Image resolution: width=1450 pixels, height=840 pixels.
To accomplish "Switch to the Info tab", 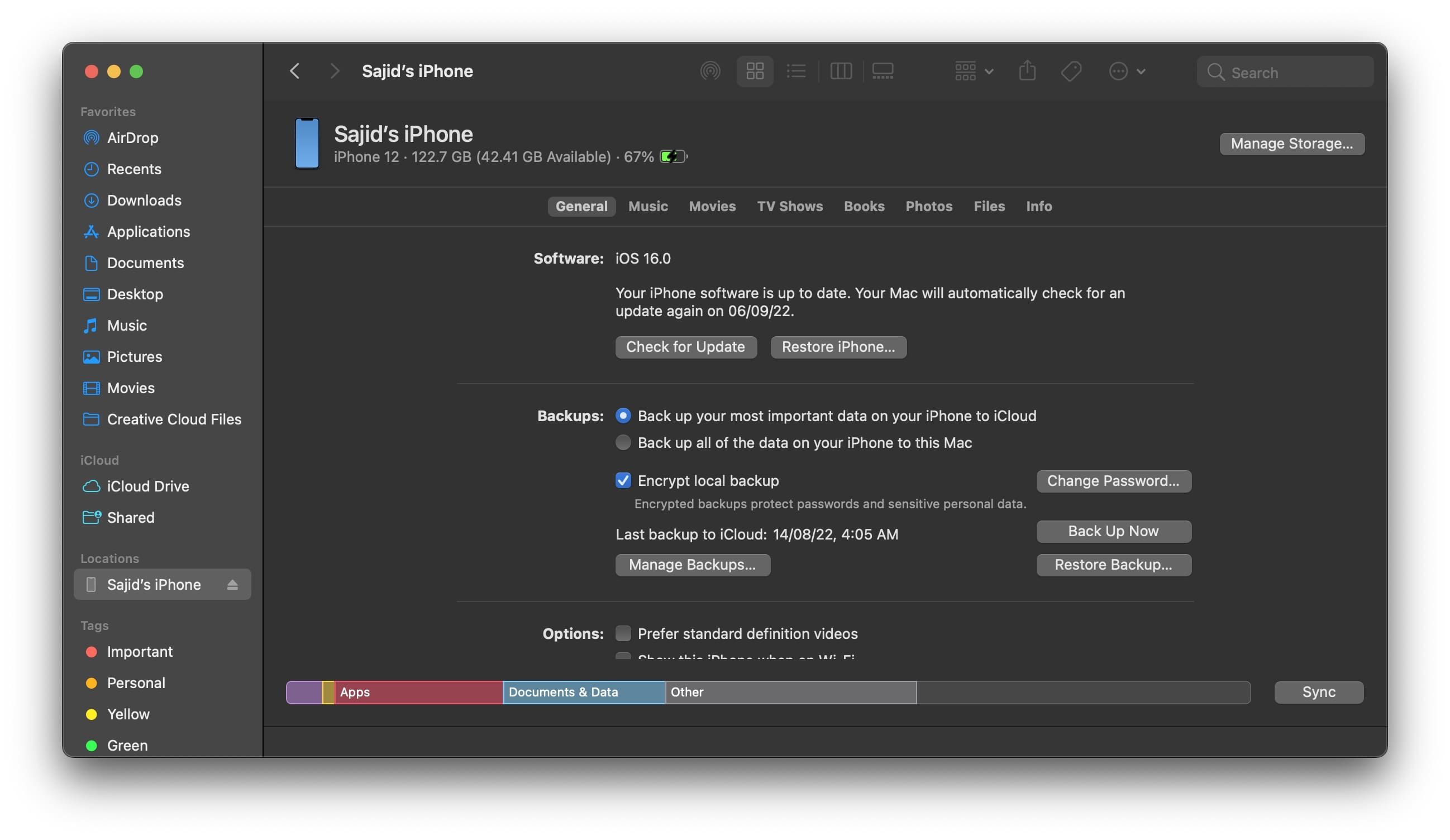I will (x=1038, y=205).
